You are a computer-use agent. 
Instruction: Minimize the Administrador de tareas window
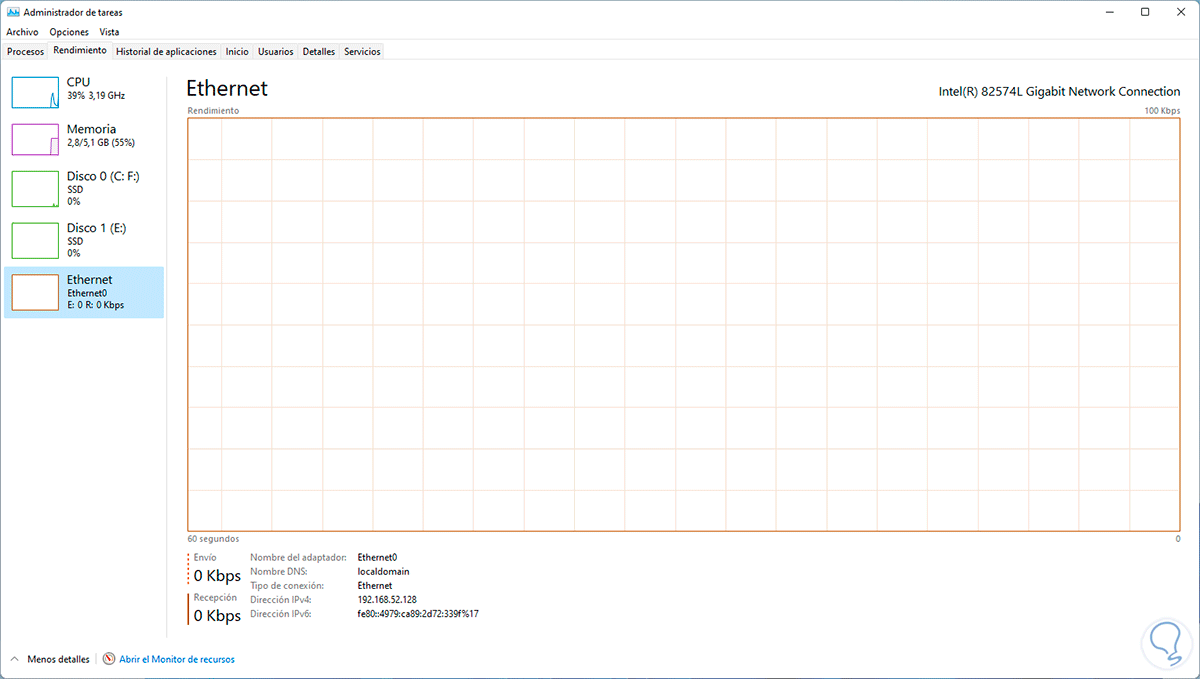pos(1112,12)
